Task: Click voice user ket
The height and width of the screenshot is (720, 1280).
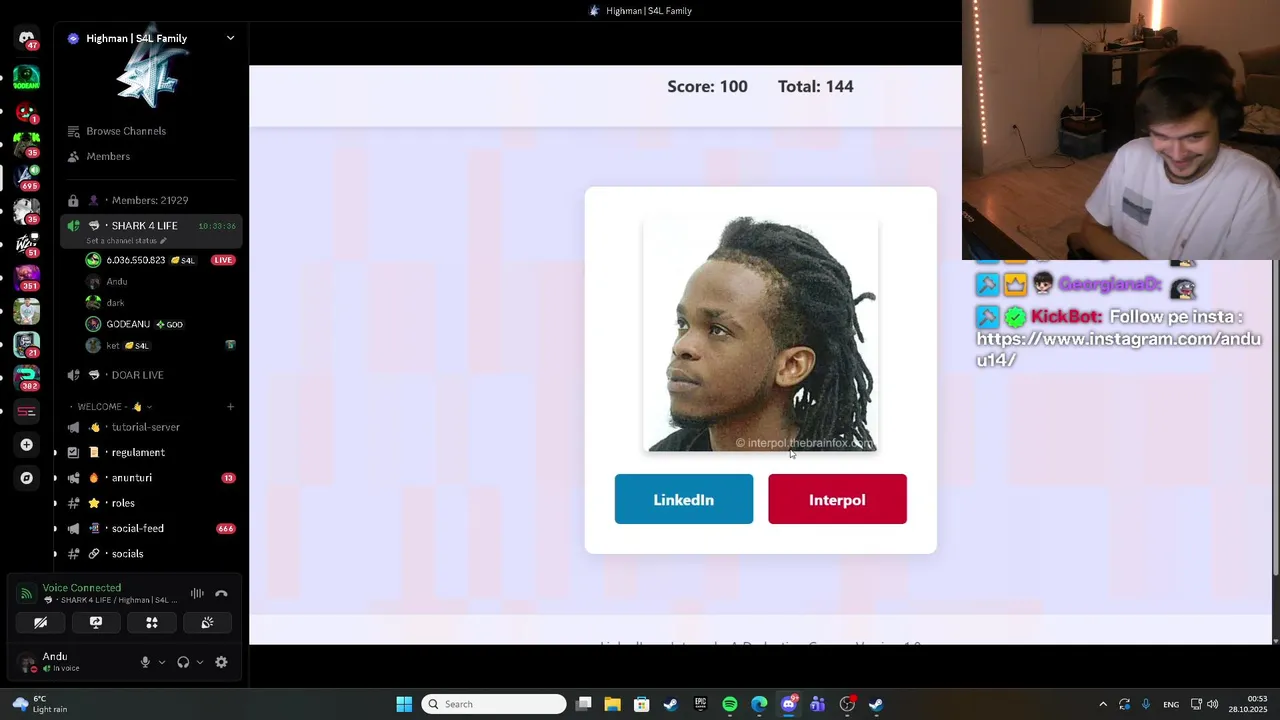Action: click(160, 345)
